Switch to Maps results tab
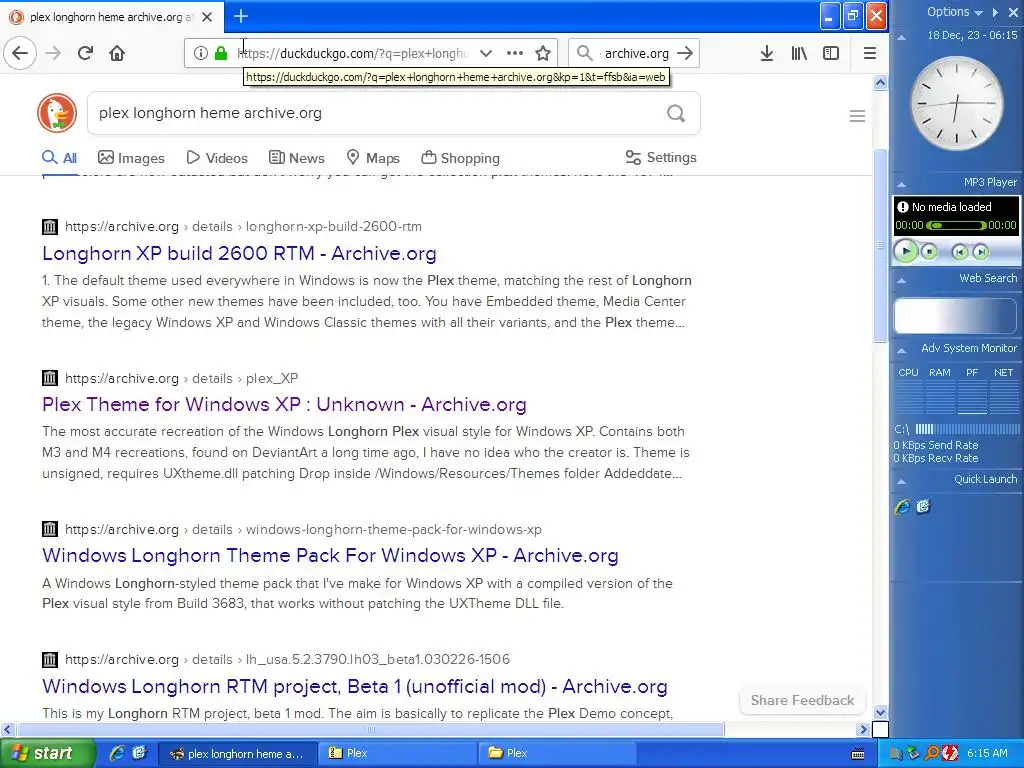The image size is (1024, 768). point(373,158)
